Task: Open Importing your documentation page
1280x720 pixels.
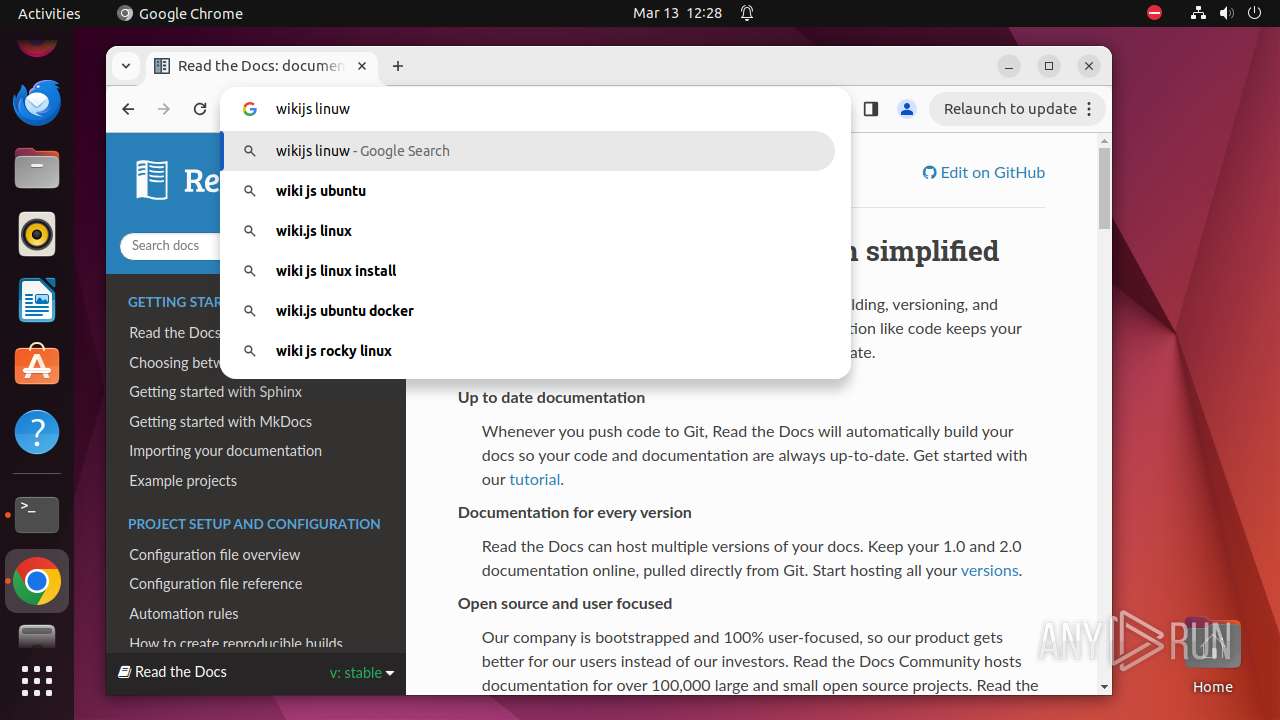Action: click(225, 451)
